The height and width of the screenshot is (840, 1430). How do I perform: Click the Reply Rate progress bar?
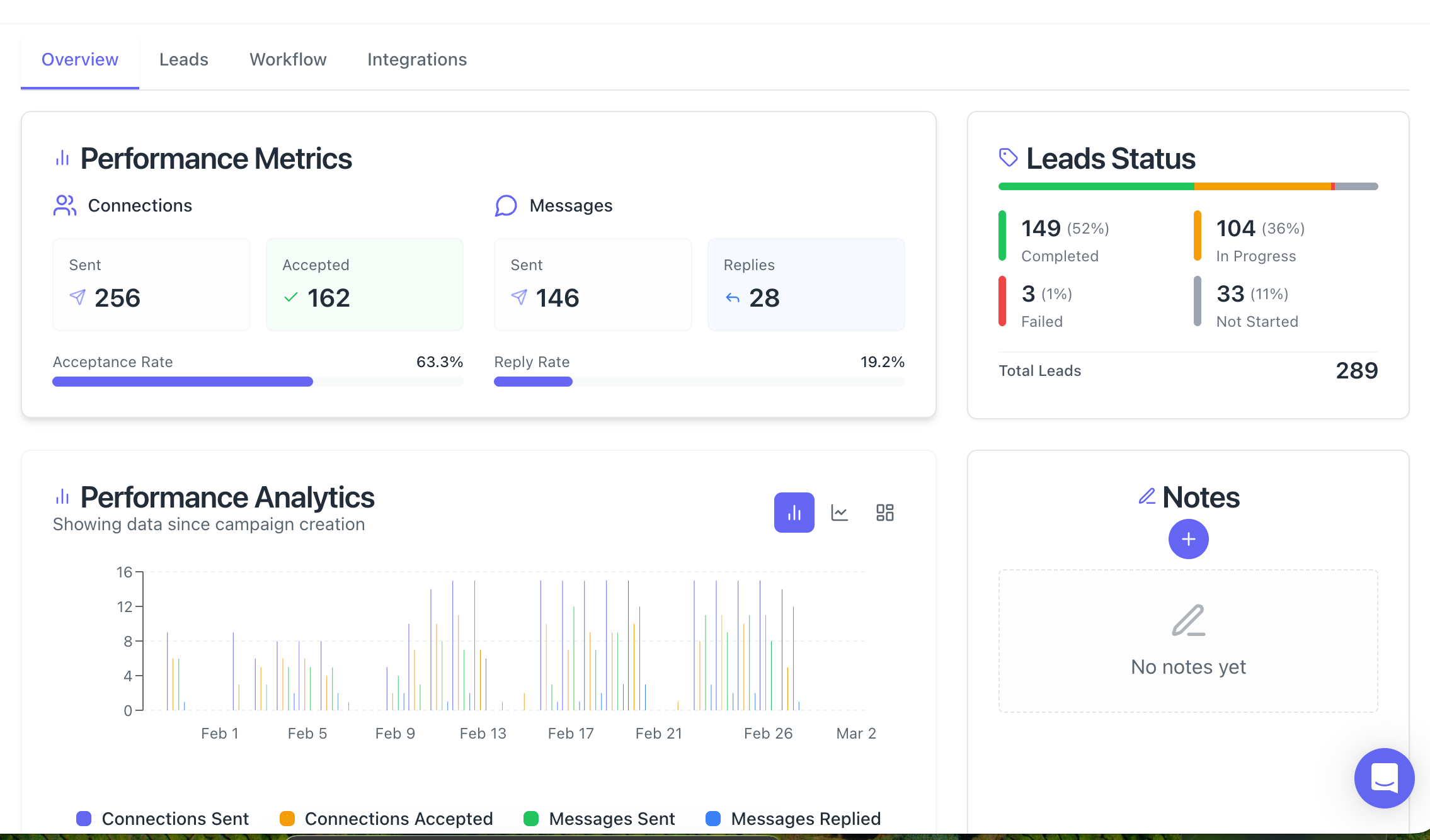point(699,382)
